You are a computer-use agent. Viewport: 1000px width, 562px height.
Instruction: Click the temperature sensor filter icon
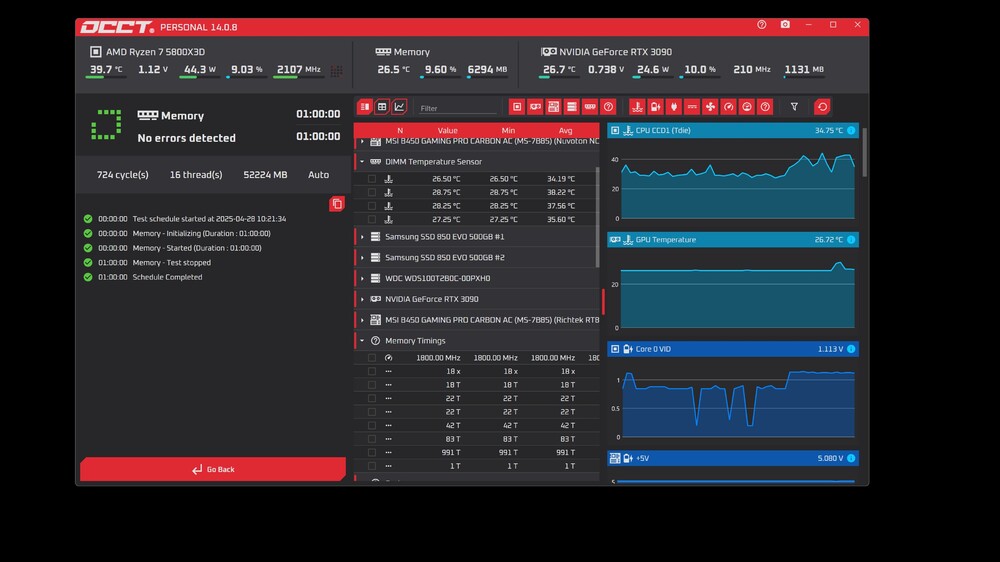[636, 107]
